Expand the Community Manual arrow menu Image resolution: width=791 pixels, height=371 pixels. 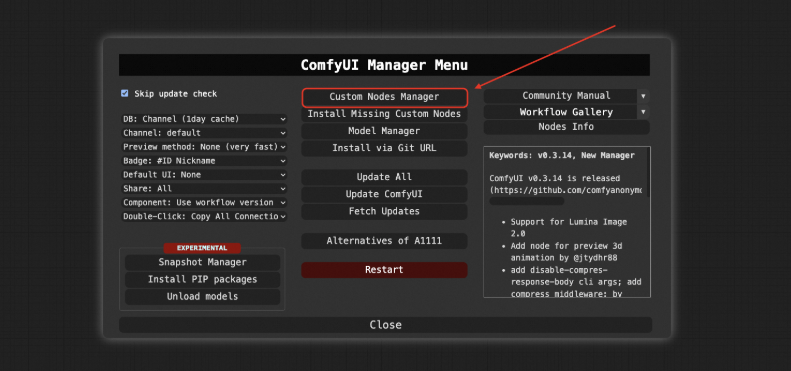[x=643, y=96]
